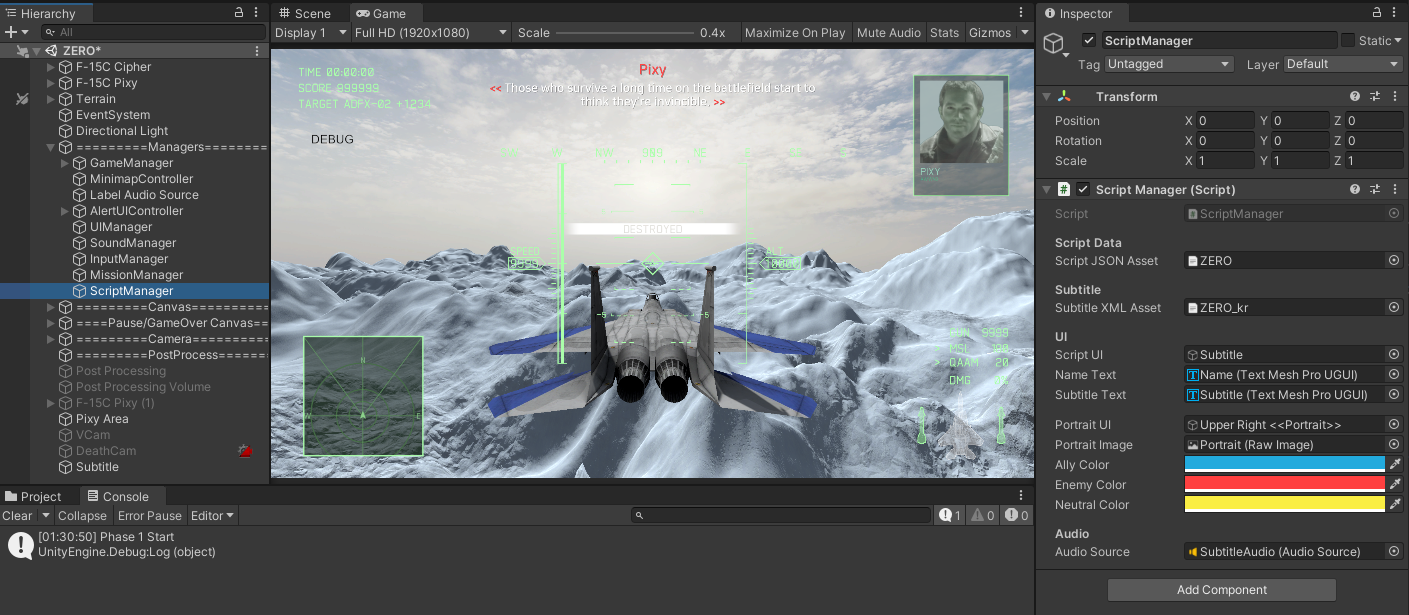The width and height of the screenshot is (1409, 615).
Task: Click the Ally Color eyedropper icon
Action: pos(1395,465)
